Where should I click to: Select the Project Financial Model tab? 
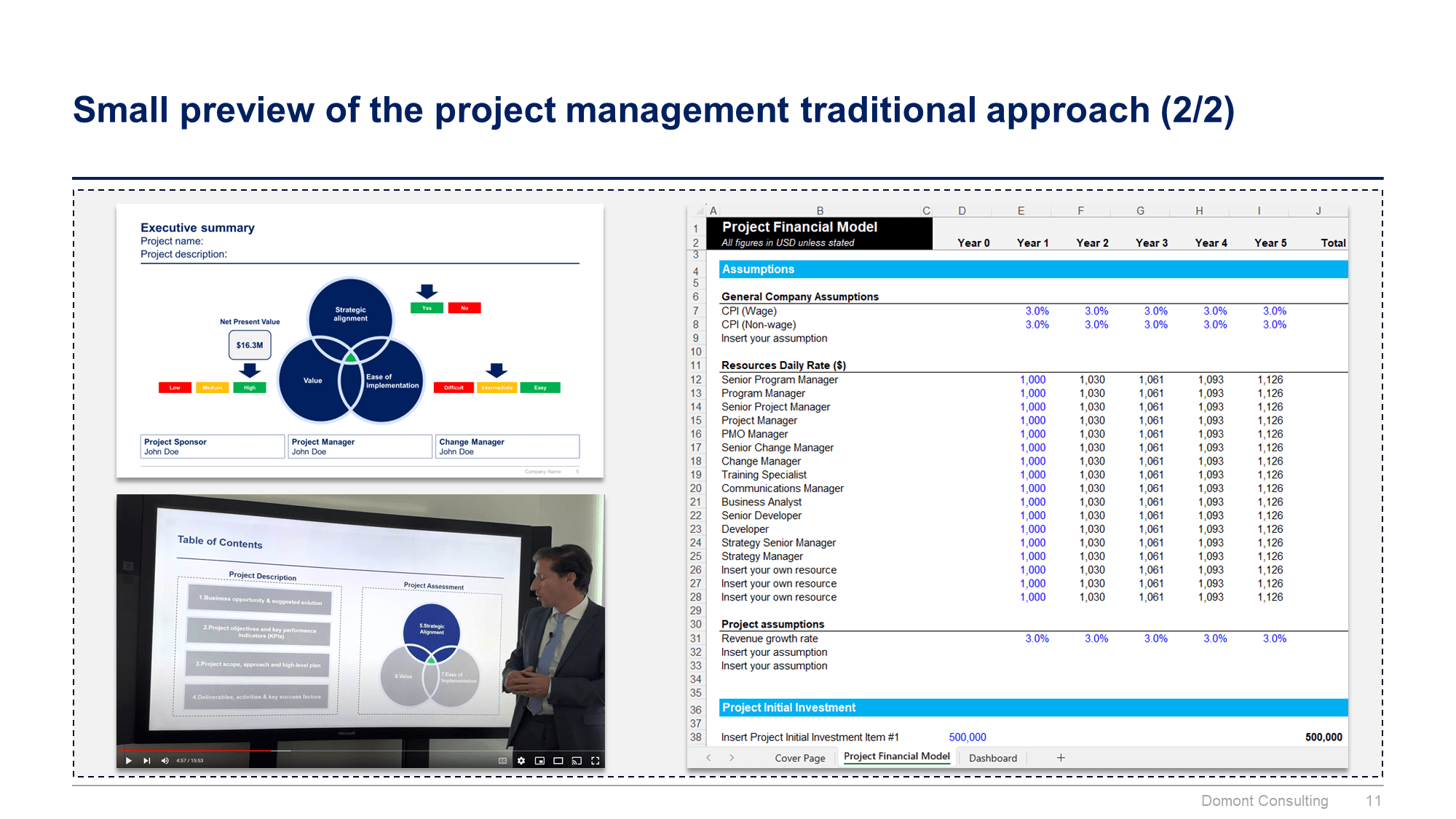click(x=896, y=757)
